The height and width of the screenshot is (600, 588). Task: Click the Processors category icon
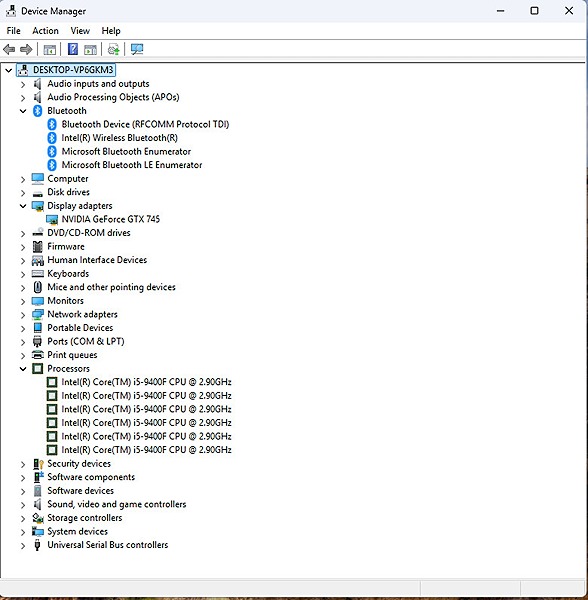(x=37, y=368)
